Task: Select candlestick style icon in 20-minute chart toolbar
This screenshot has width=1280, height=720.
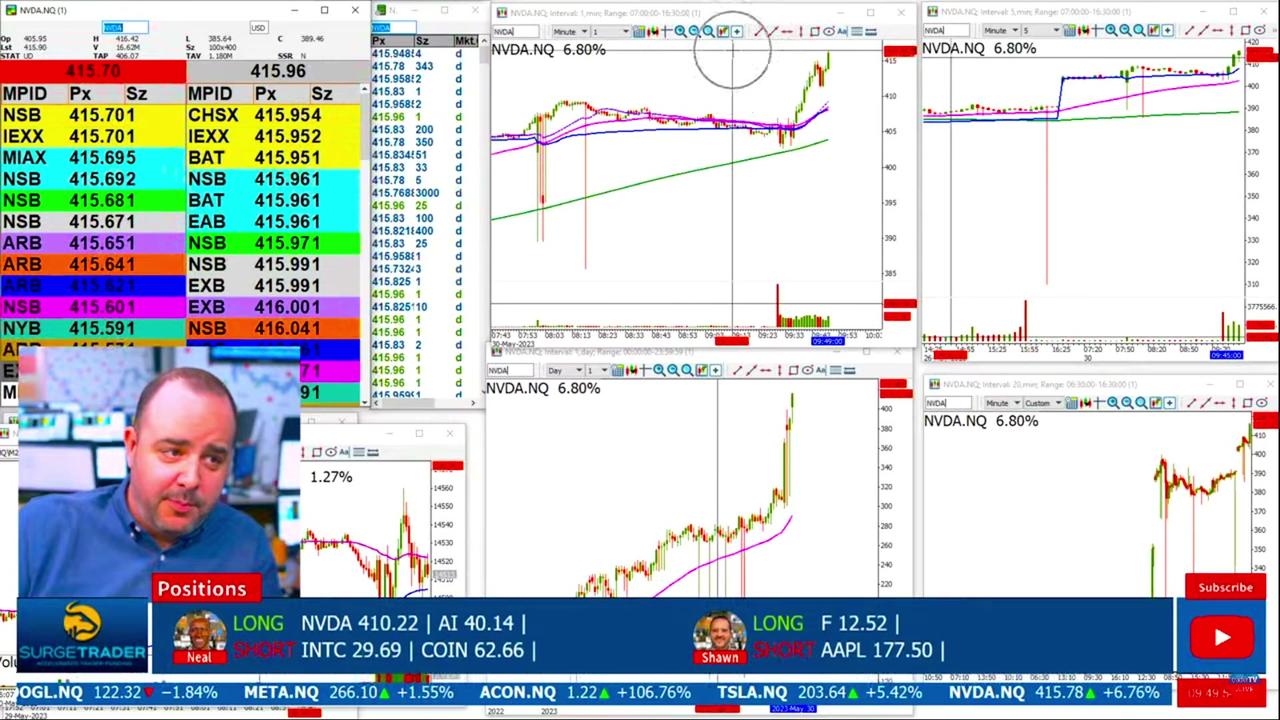Action: (x=1085, y=403)
